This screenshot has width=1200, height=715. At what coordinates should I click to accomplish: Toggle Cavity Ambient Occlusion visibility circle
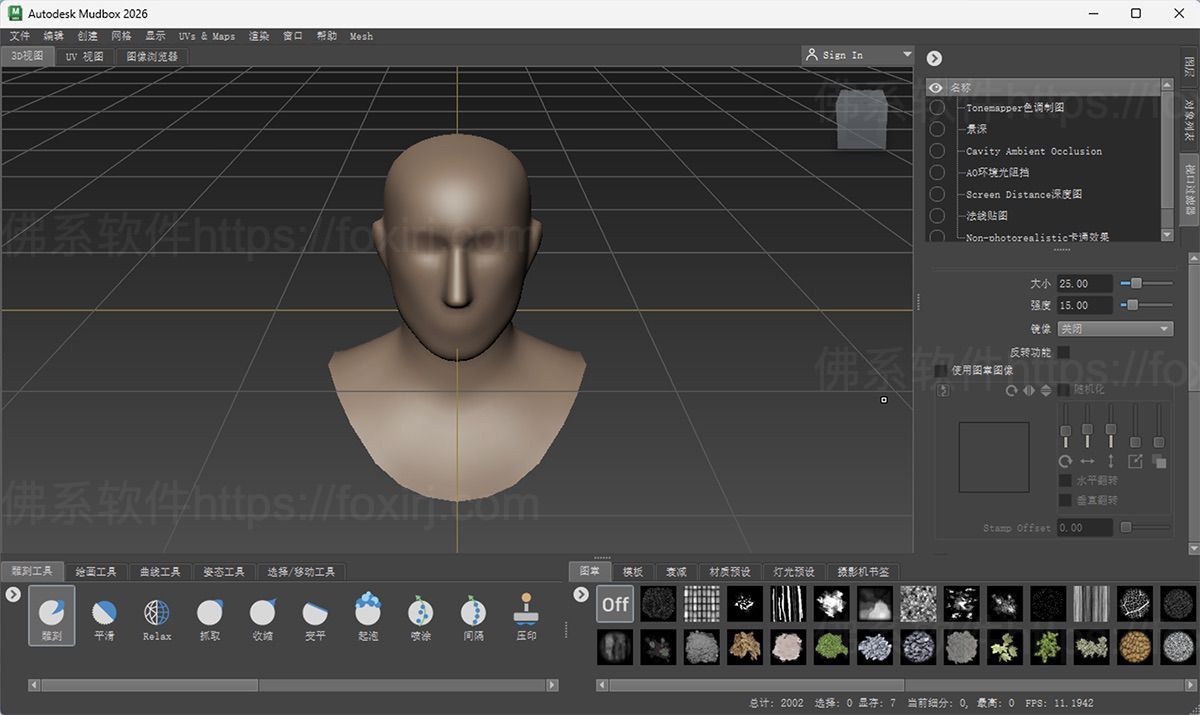pyautogui.click(x=937, y=151)
